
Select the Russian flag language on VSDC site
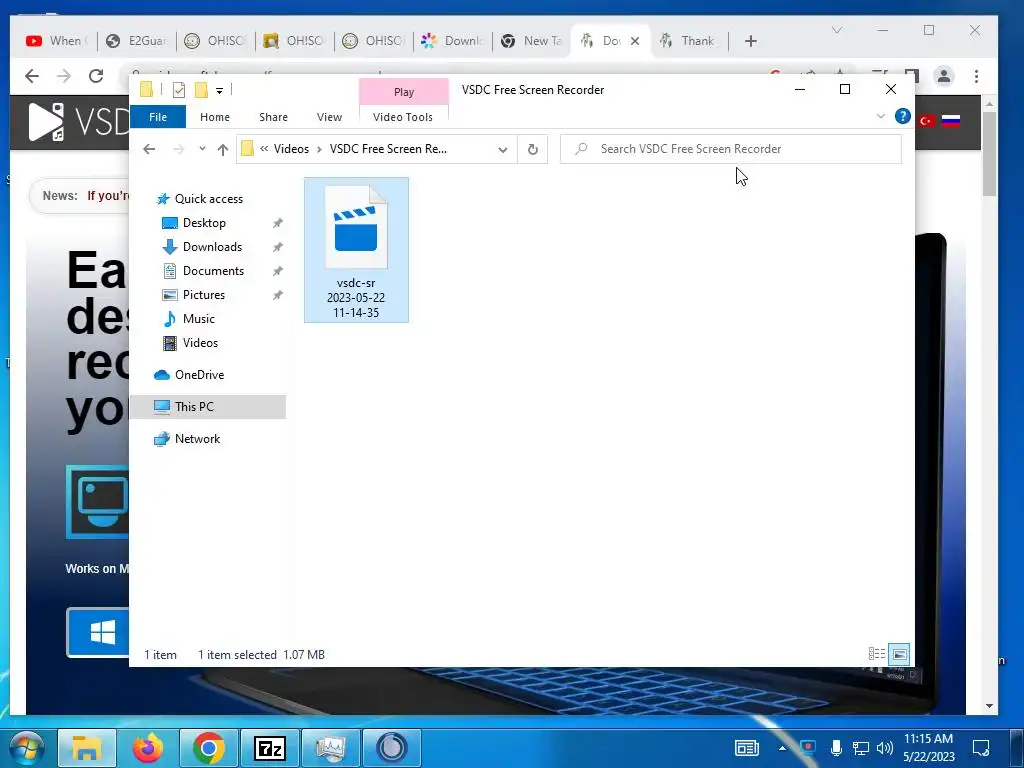click(951, 121)
